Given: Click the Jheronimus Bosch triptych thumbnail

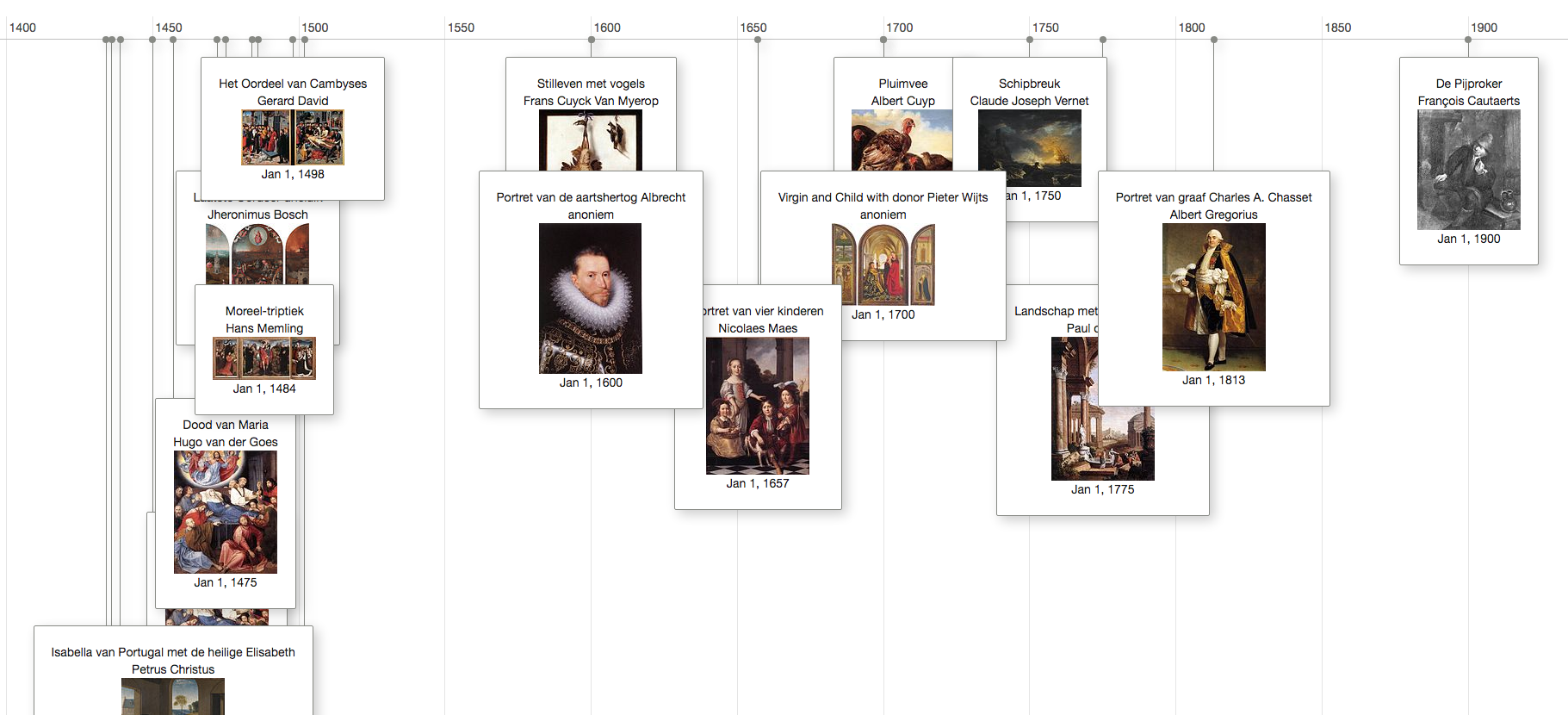Looking at the screenshot, I should point(257,254).
